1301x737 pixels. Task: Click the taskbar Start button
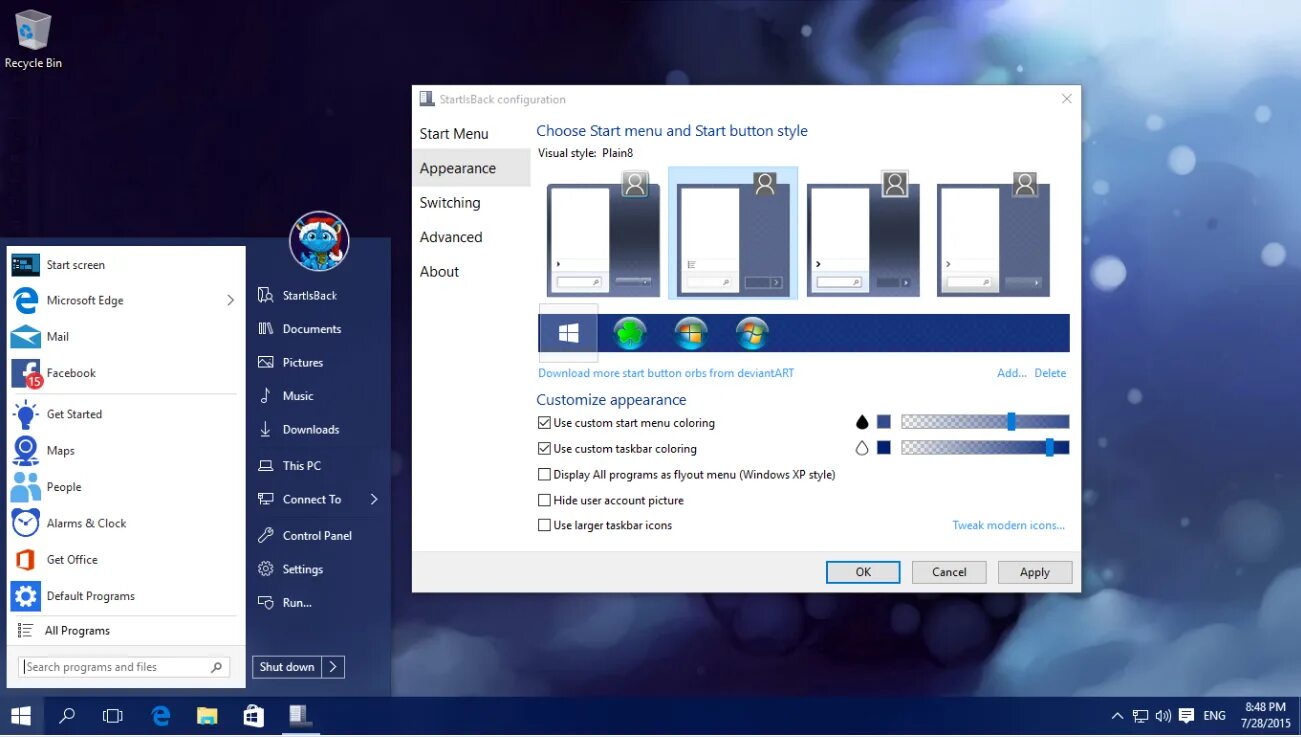(21, 716)
